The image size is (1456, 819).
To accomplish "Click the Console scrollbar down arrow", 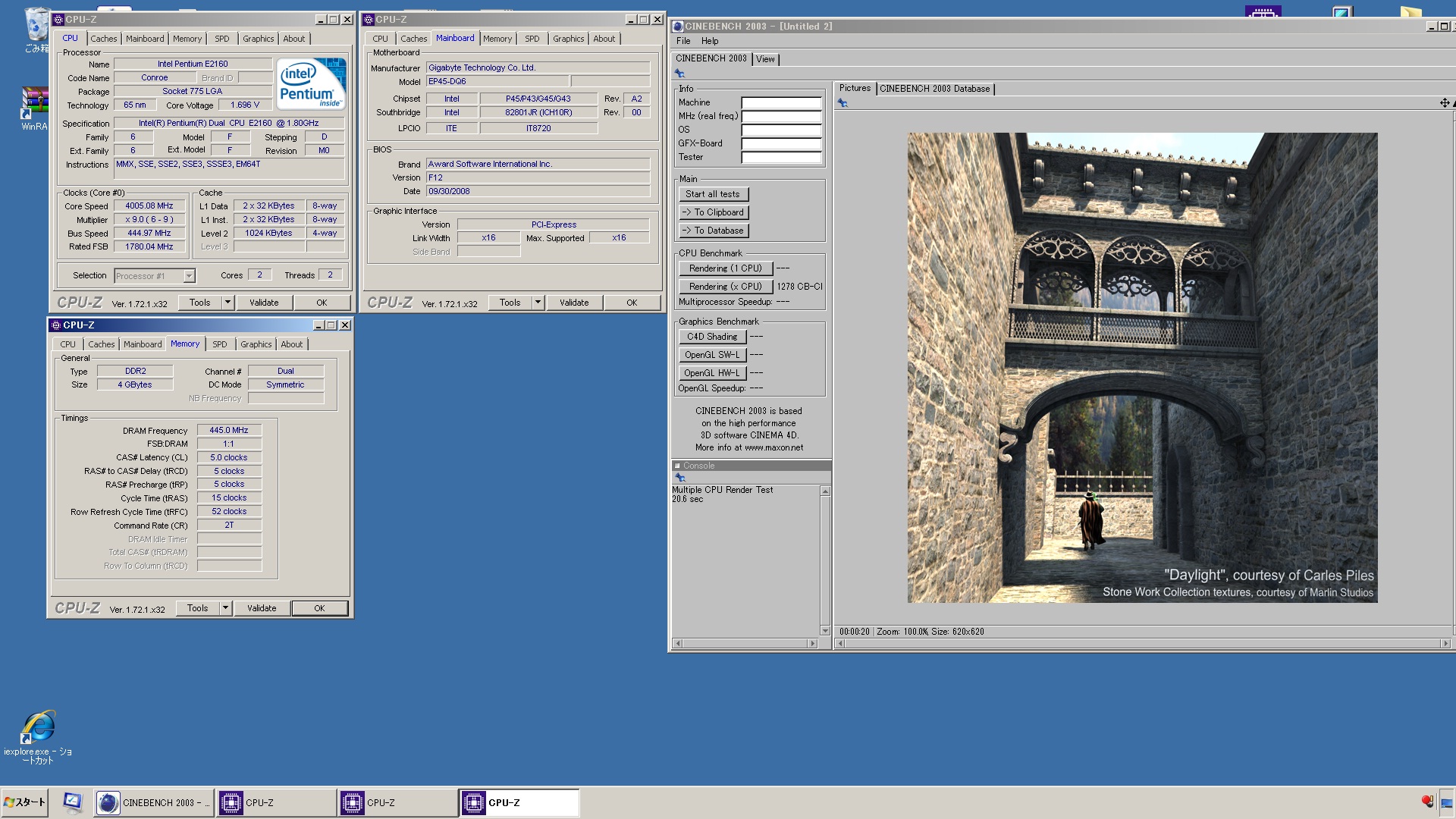I will (825, 631).
